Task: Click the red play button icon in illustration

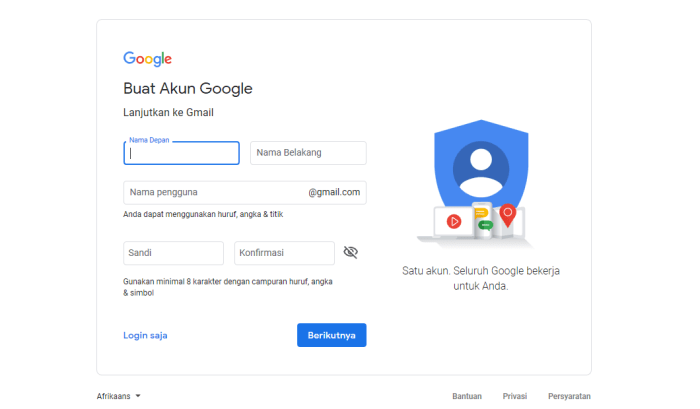Action: (454, 221)
